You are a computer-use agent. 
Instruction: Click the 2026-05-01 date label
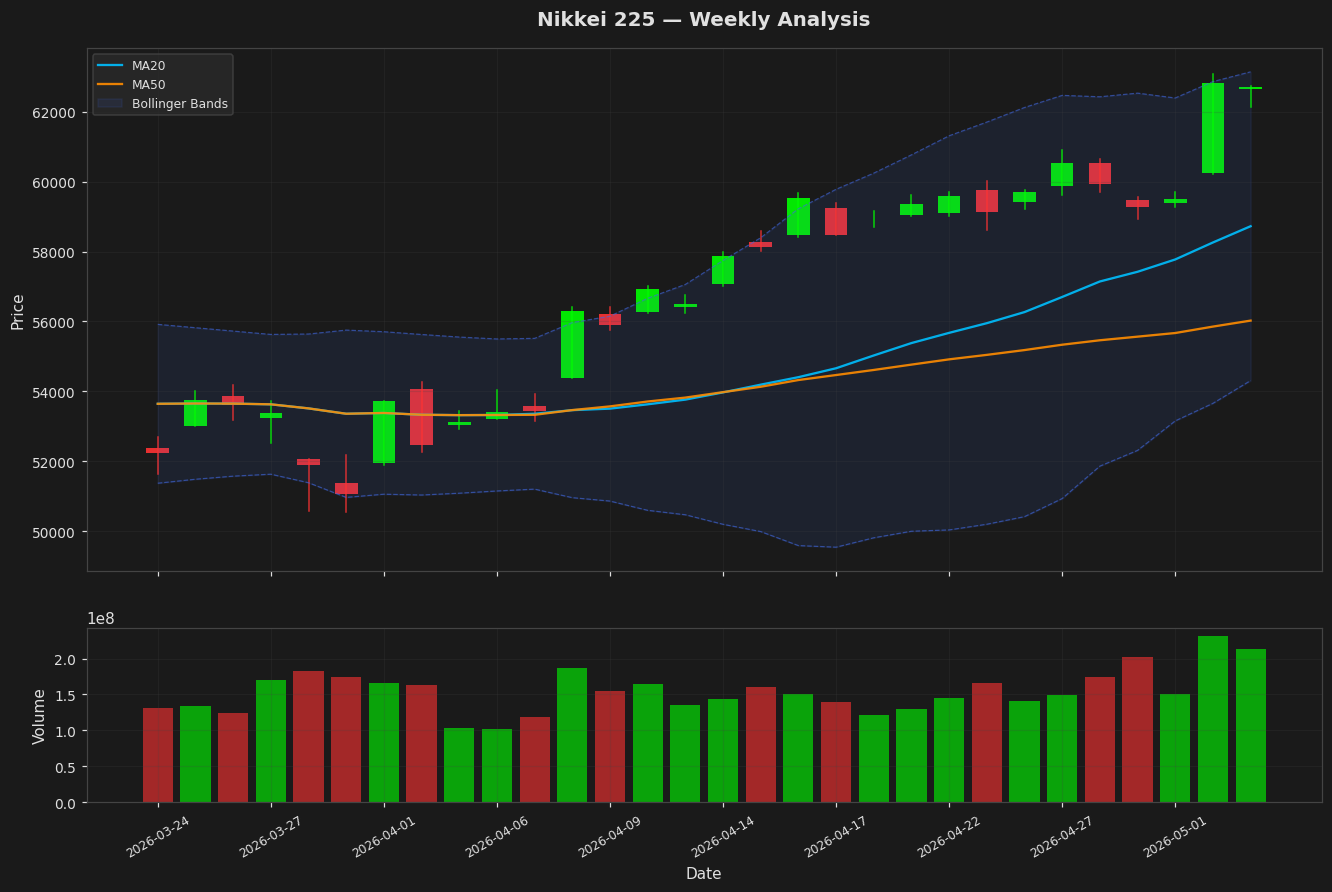tap(1174, 837)
